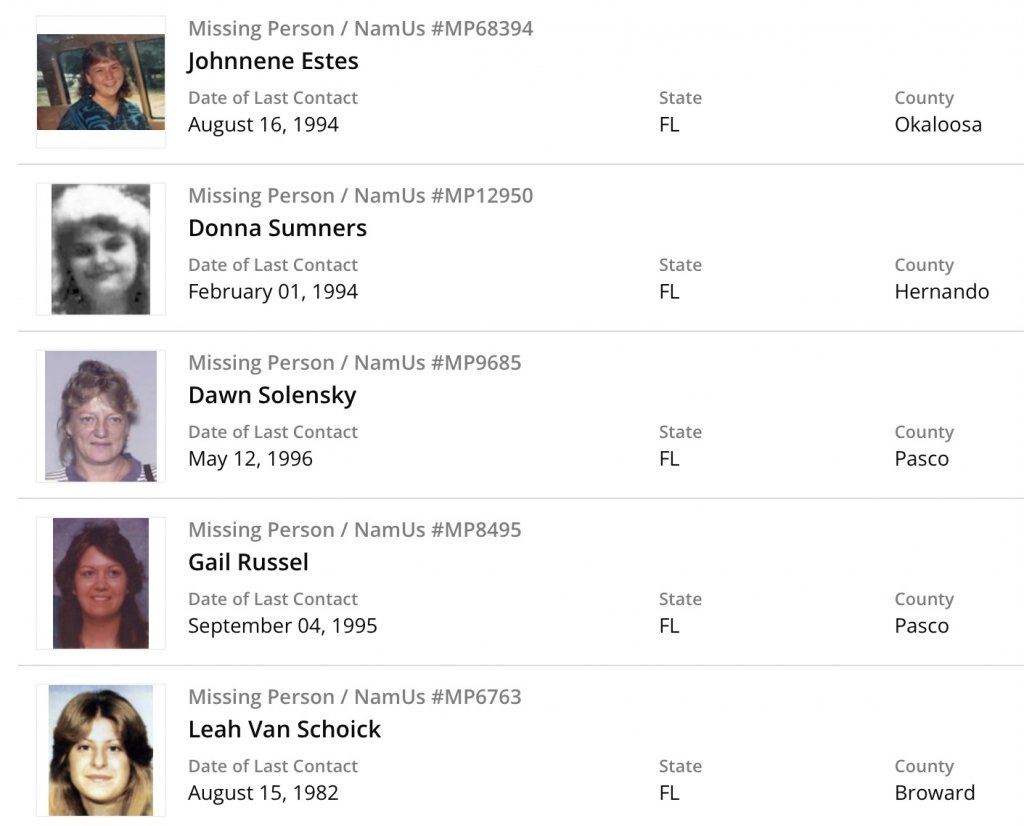
Task: Select the May 12, 1996 date
Action: pyautogui.click(x=250, y=459)
